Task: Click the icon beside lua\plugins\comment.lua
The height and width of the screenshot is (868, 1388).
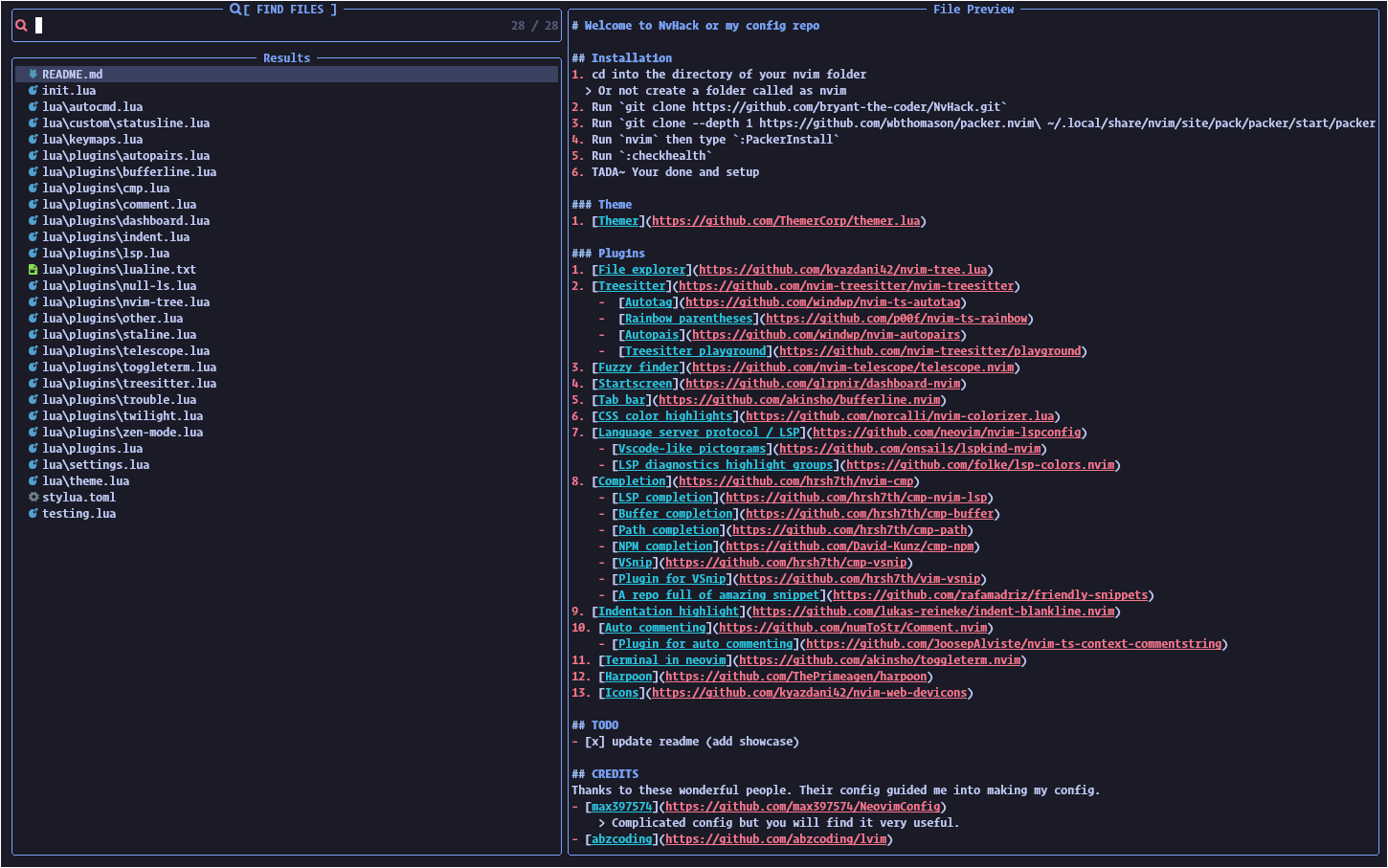Action: (33, 204)
